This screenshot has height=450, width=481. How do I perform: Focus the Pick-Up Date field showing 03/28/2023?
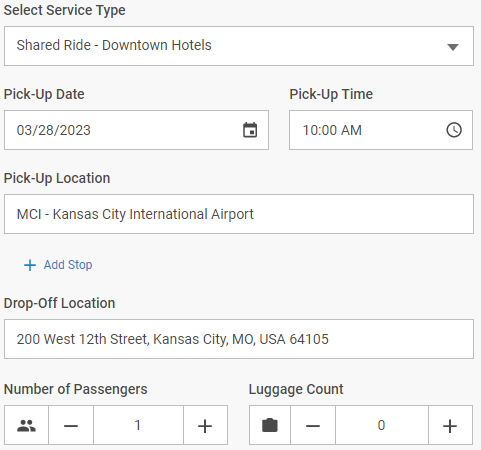click(x=136, y=130)
